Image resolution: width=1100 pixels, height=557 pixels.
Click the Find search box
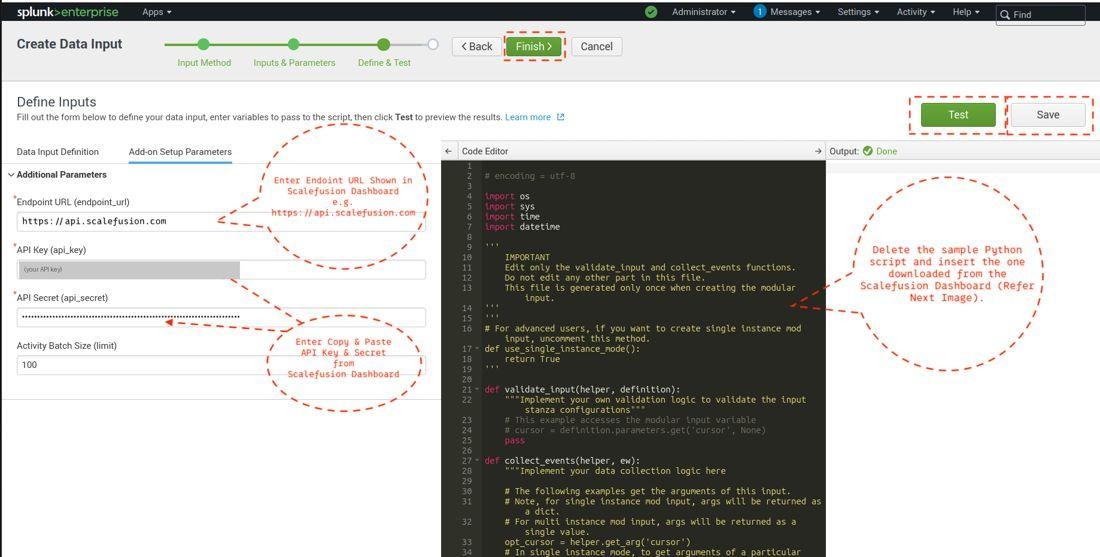tap(1041, 15)
